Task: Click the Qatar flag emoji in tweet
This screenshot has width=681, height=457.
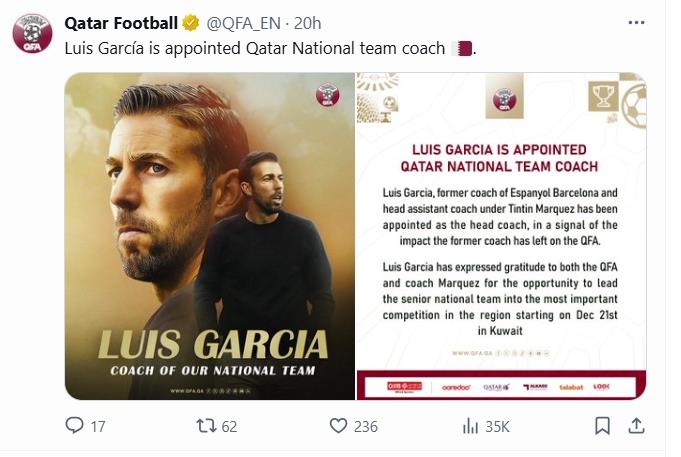Action: [461, 48]
